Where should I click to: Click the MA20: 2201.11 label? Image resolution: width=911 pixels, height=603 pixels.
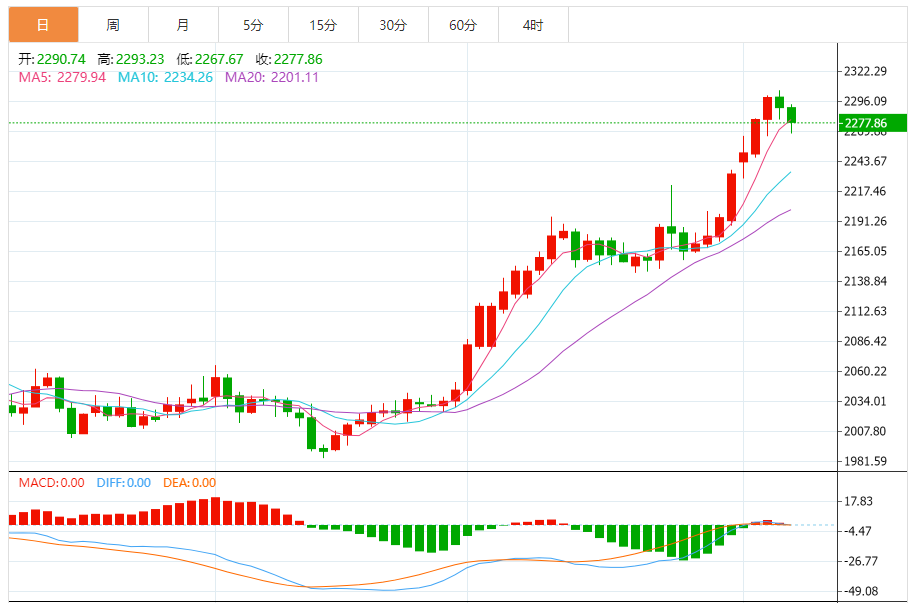[x=272, y=77]
